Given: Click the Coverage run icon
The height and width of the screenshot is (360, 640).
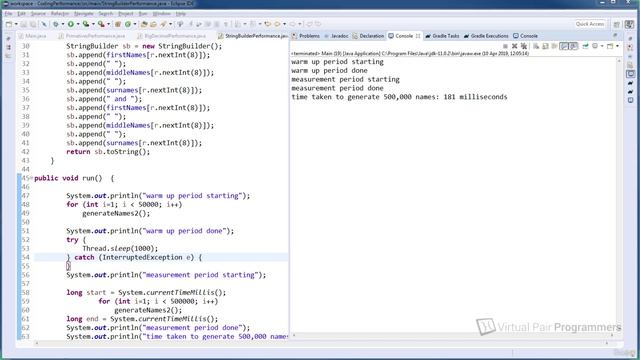Looking at the screenshot, I should click(x=86, y=24).
